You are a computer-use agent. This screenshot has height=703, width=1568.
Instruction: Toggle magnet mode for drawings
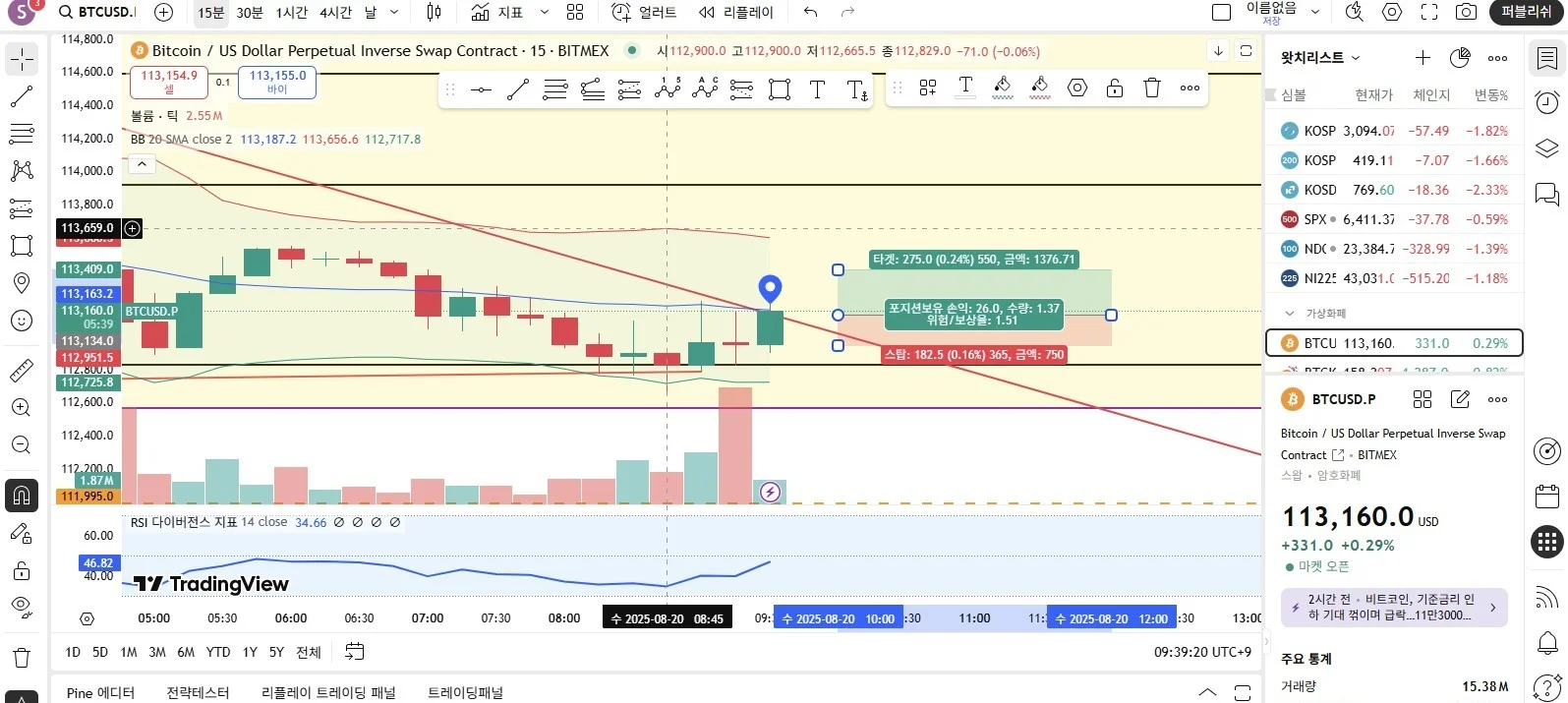pyautogui.click(x=22, y=496)
